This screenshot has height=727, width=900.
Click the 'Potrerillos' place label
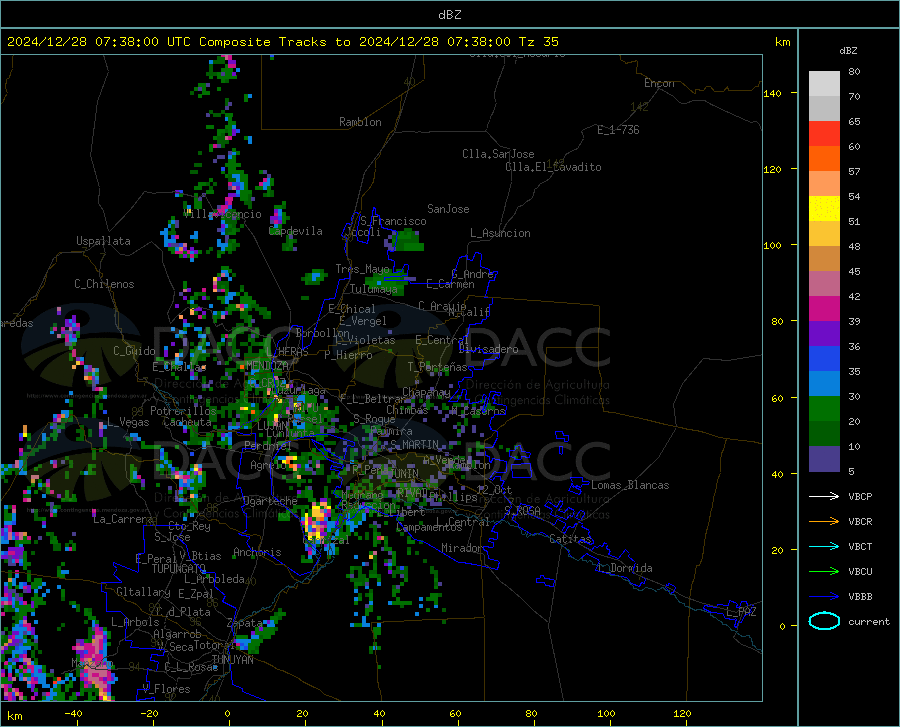pos(183,411)
